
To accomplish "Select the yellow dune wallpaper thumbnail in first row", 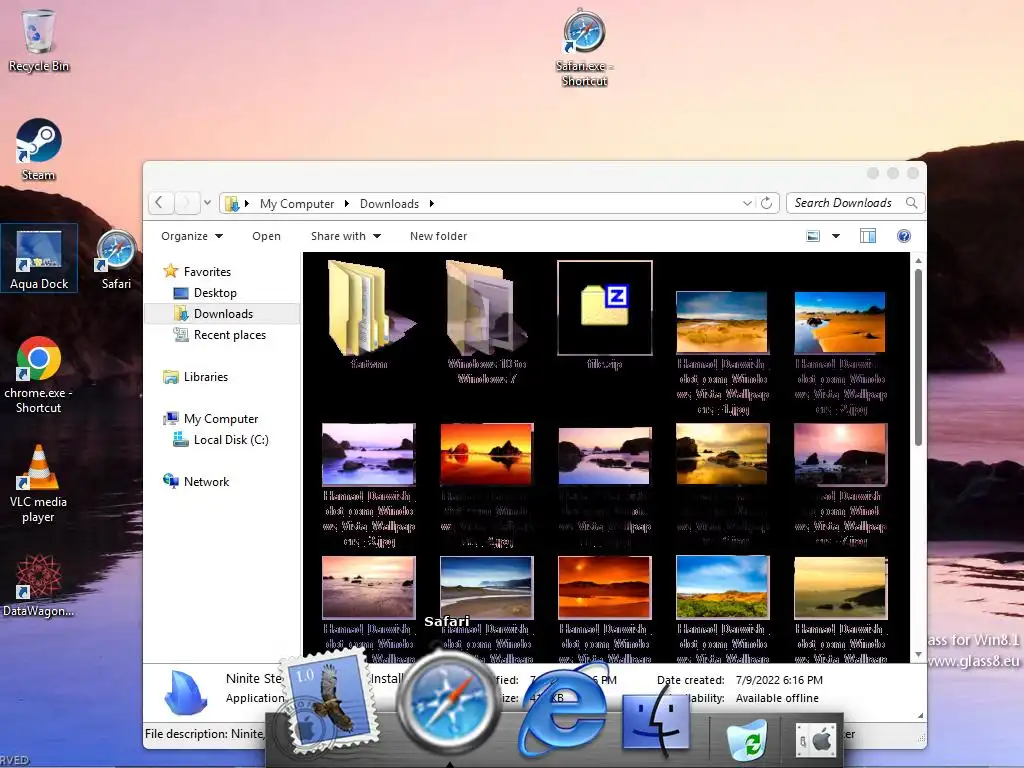I will click(722, 322).
